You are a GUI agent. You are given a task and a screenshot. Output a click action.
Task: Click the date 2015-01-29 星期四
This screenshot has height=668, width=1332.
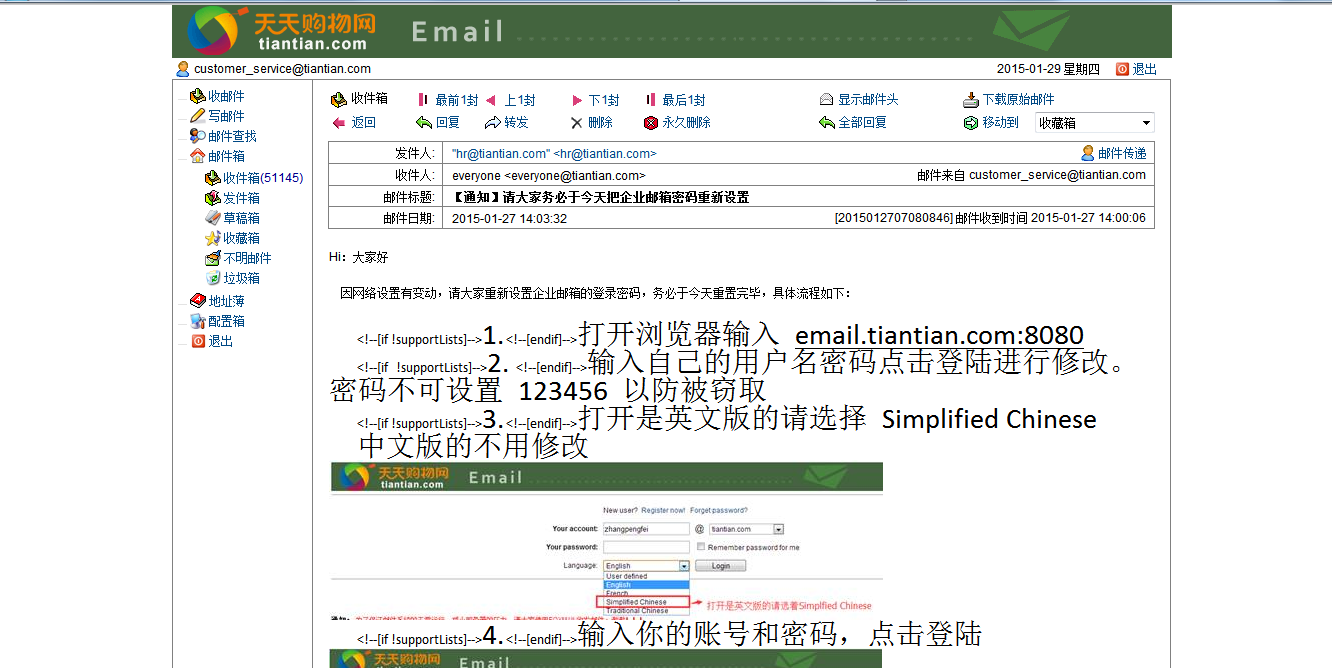[x=1048, y=69]
